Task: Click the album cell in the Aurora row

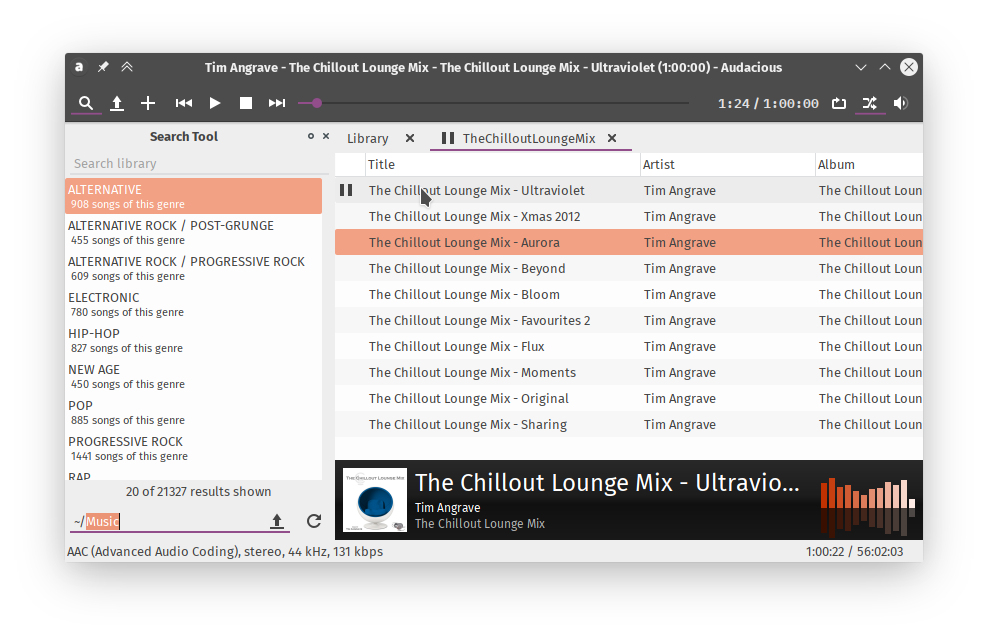Action: click(x=870, y=243)
